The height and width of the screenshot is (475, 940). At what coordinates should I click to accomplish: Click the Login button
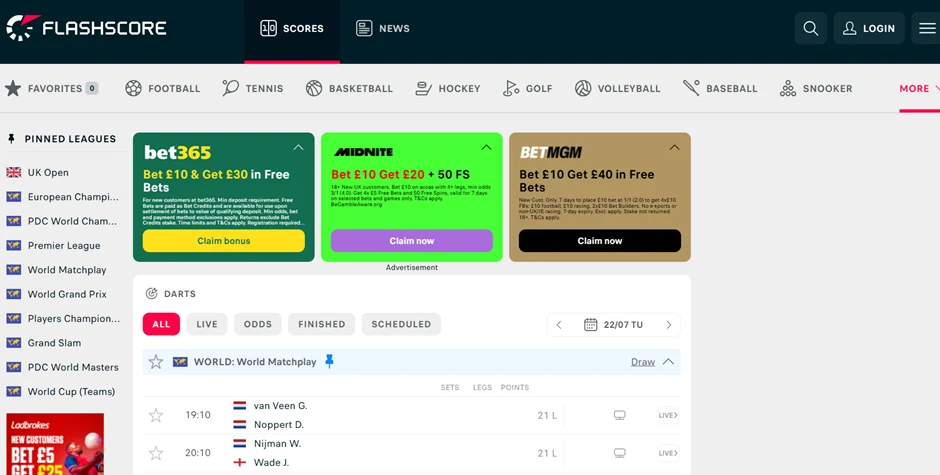click(x=868, y=28)
